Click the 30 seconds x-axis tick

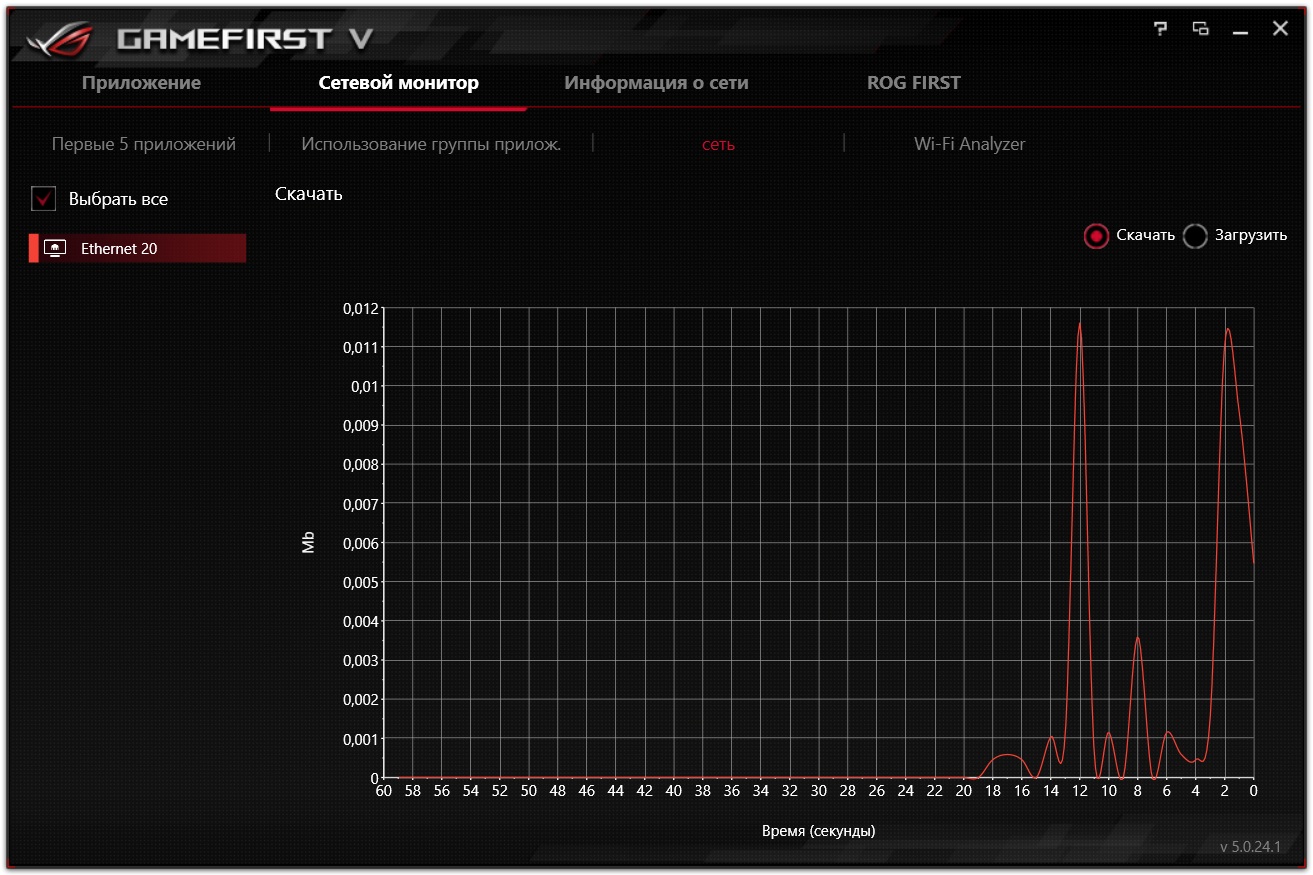[819, 790]
